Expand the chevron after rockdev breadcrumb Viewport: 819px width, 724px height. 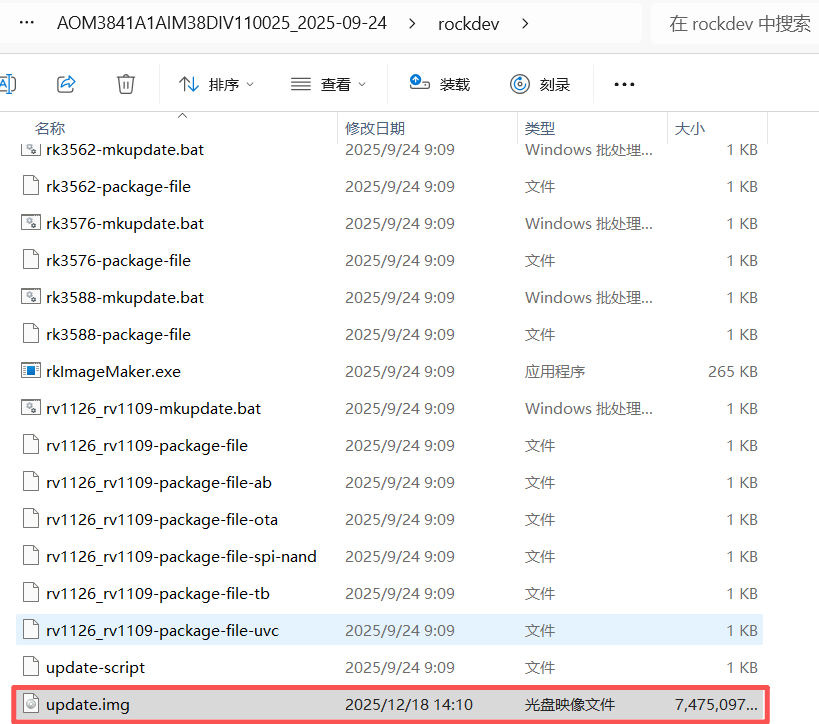tap(526, 23)
